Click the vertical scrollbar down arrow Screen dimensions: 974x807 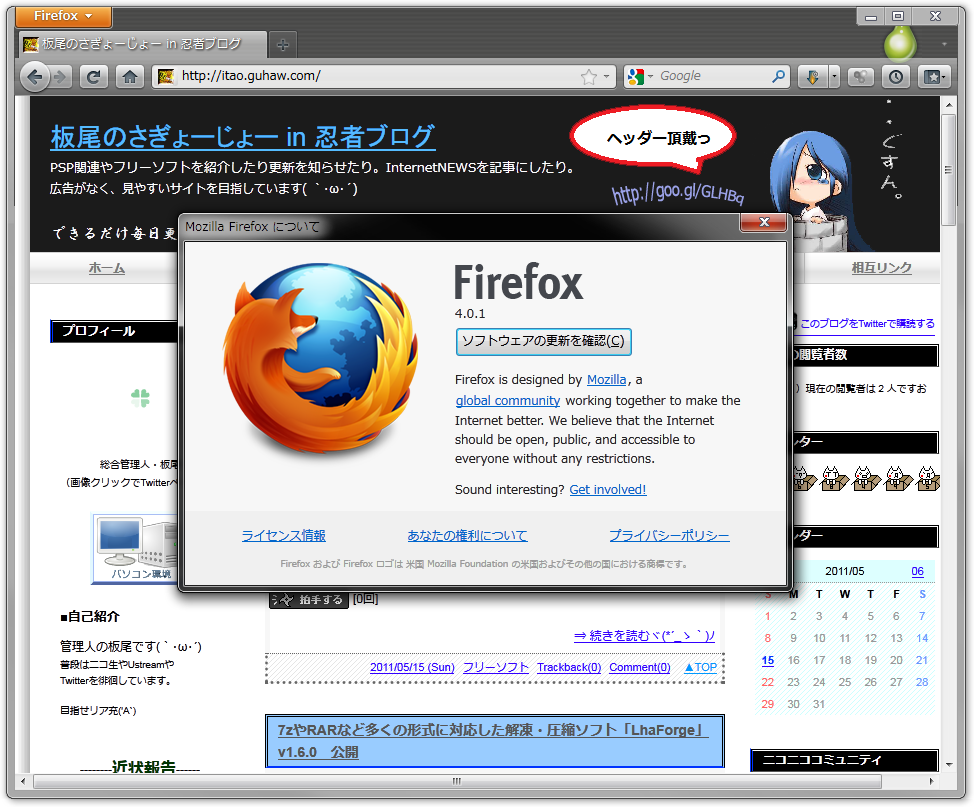tap(949, 765)
